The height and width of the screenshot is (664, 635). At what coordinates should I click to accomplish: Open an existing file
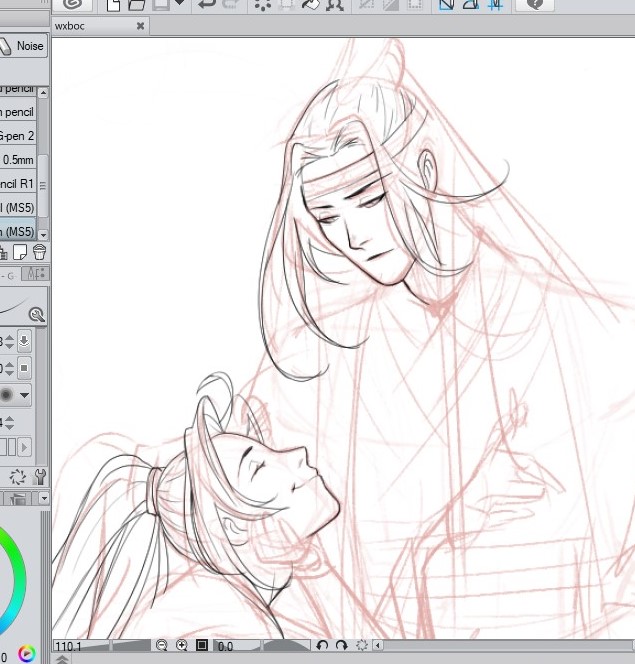(x=136, y=5)
